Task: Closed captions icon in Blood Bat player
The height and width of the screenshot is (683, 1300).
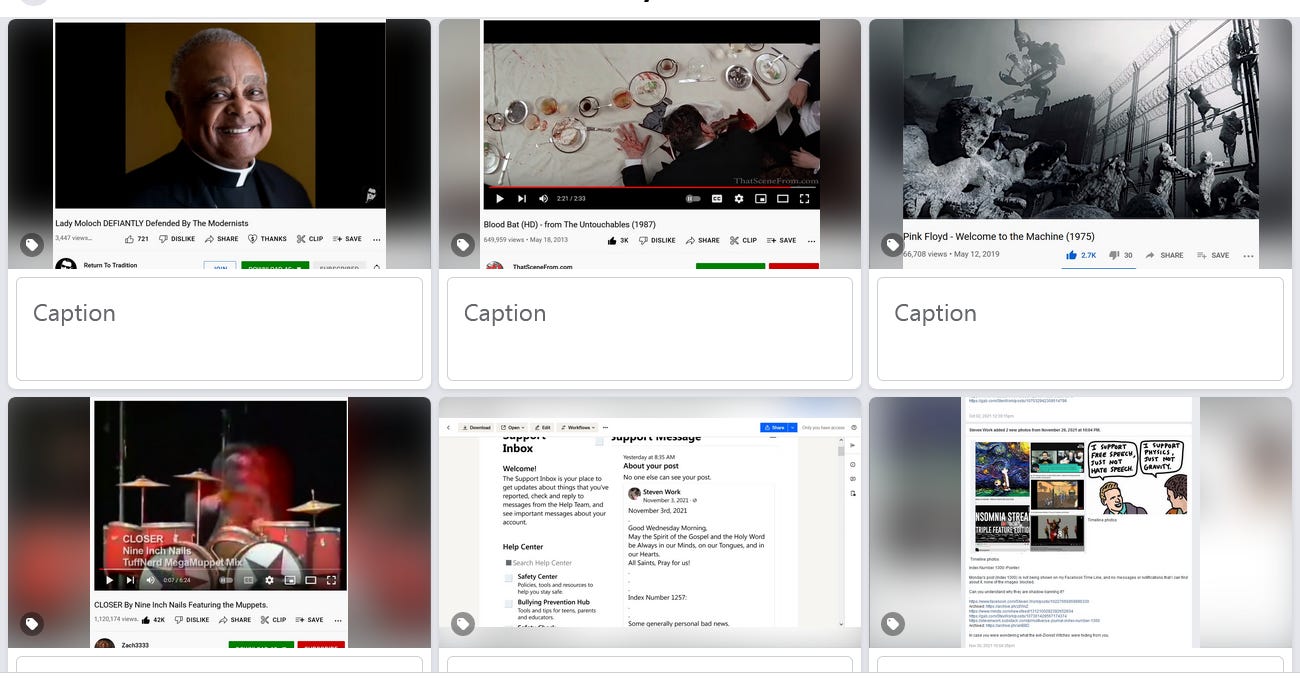Action: pos(717,199)
